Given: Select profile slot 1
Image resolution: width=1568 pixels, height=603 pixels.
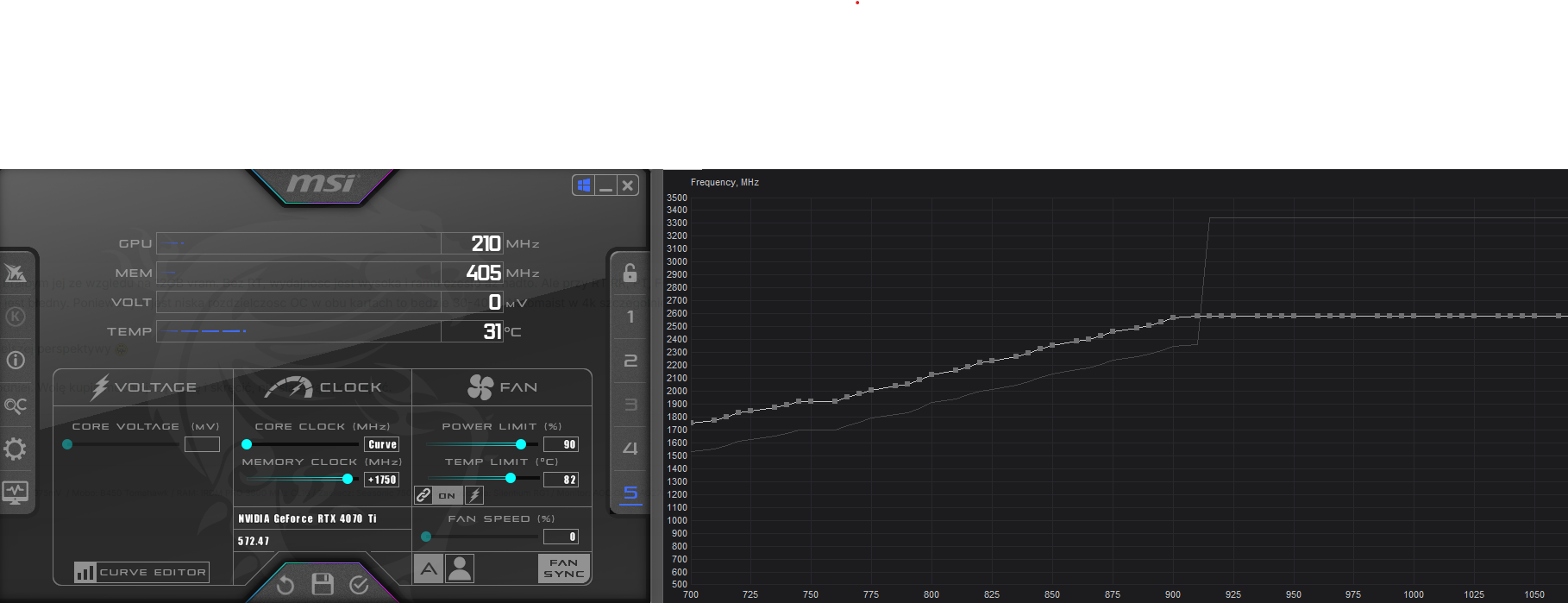Looking at the screenshot, I should pos(630,317).
